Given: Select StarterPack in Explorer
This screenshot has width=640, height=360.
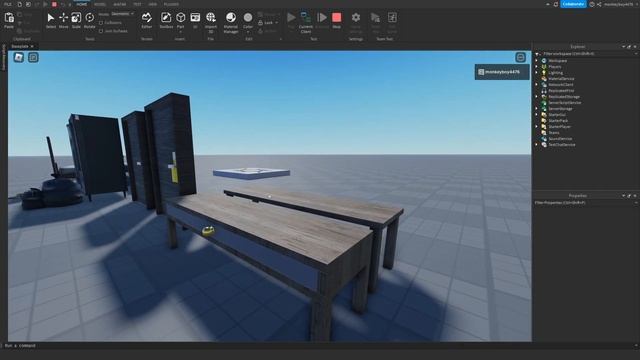Looking at the screenshot, I should pos(558,120).
